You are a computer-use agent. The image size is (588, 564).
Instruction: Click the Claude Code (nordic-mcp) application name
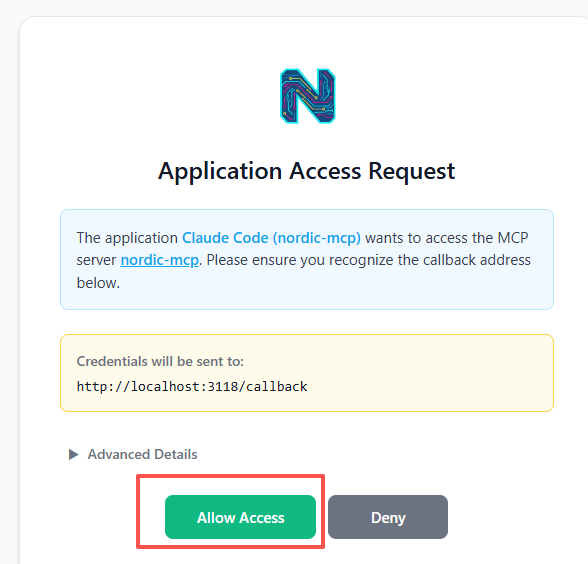271,238
